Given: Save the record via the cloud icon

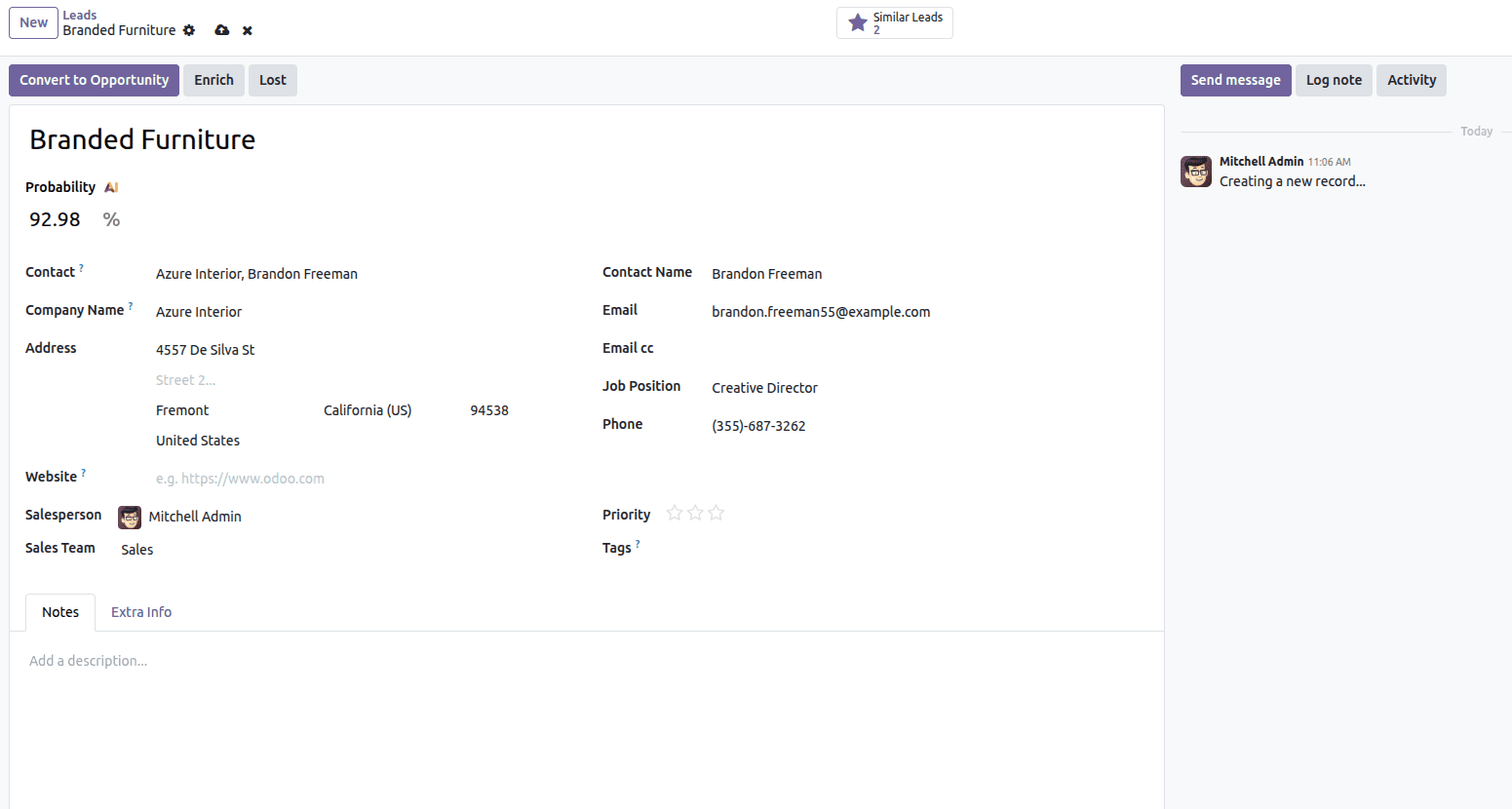Looking at the screenshot, I should (221, 30).
